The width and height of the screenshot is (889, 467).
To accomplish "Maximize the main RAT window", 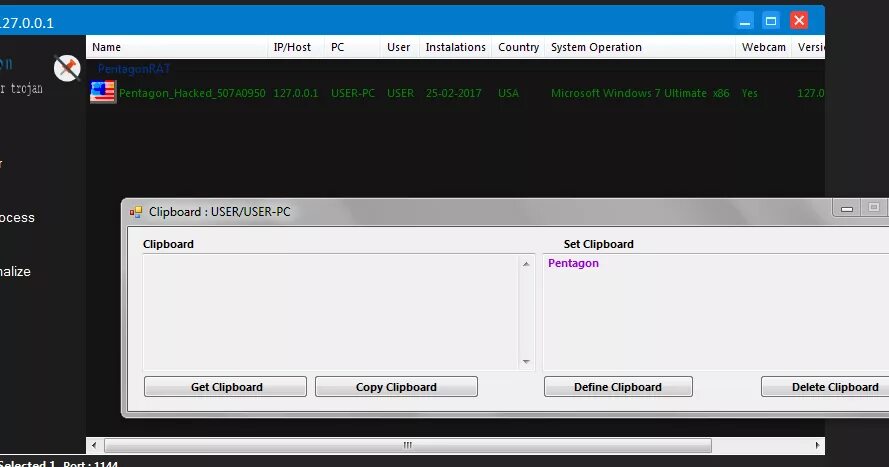I will 771,21.
